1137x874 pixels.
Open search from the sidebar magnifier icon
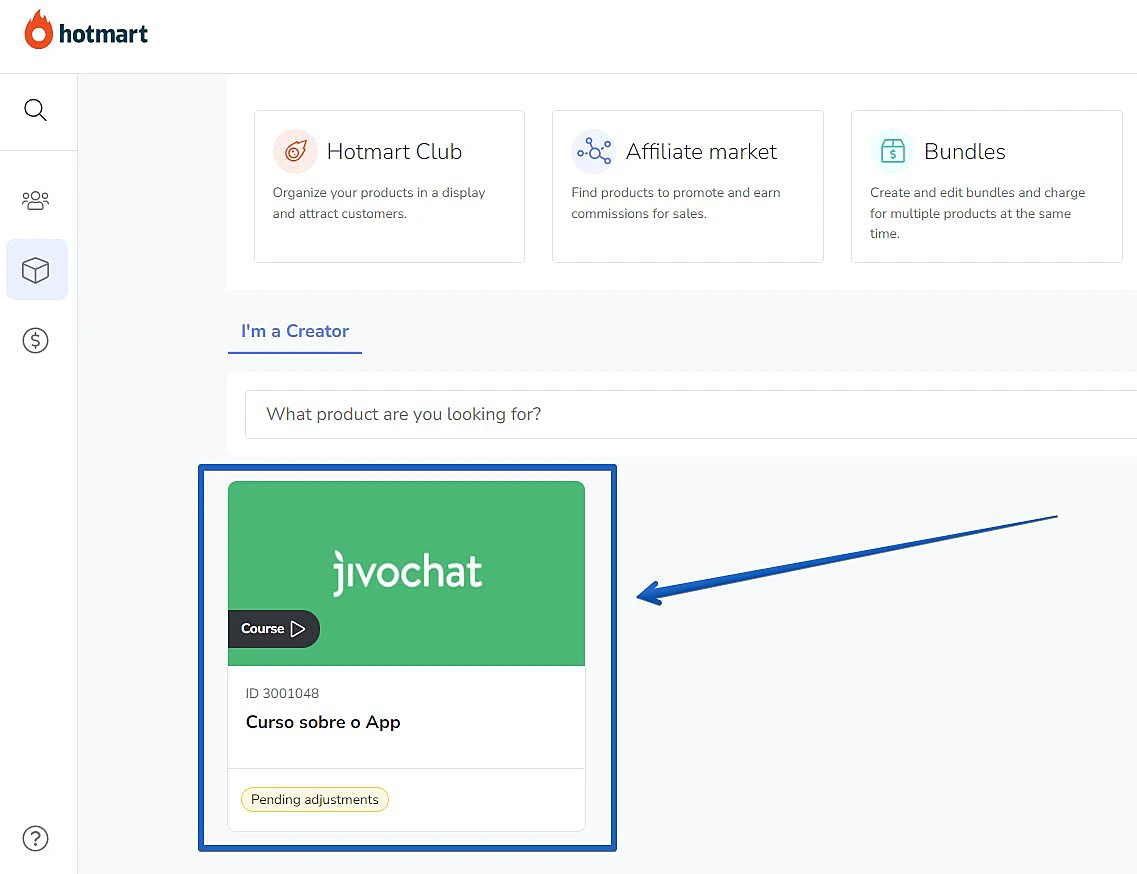35,110
